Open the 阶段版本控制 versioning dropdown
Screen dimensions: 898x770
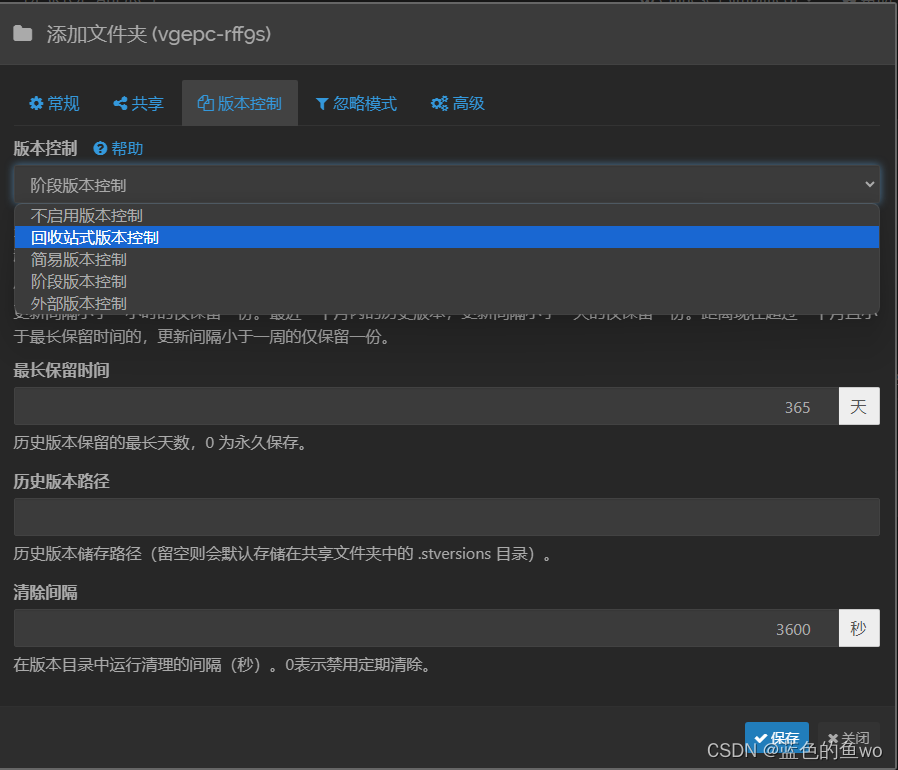tap(447, 184)
